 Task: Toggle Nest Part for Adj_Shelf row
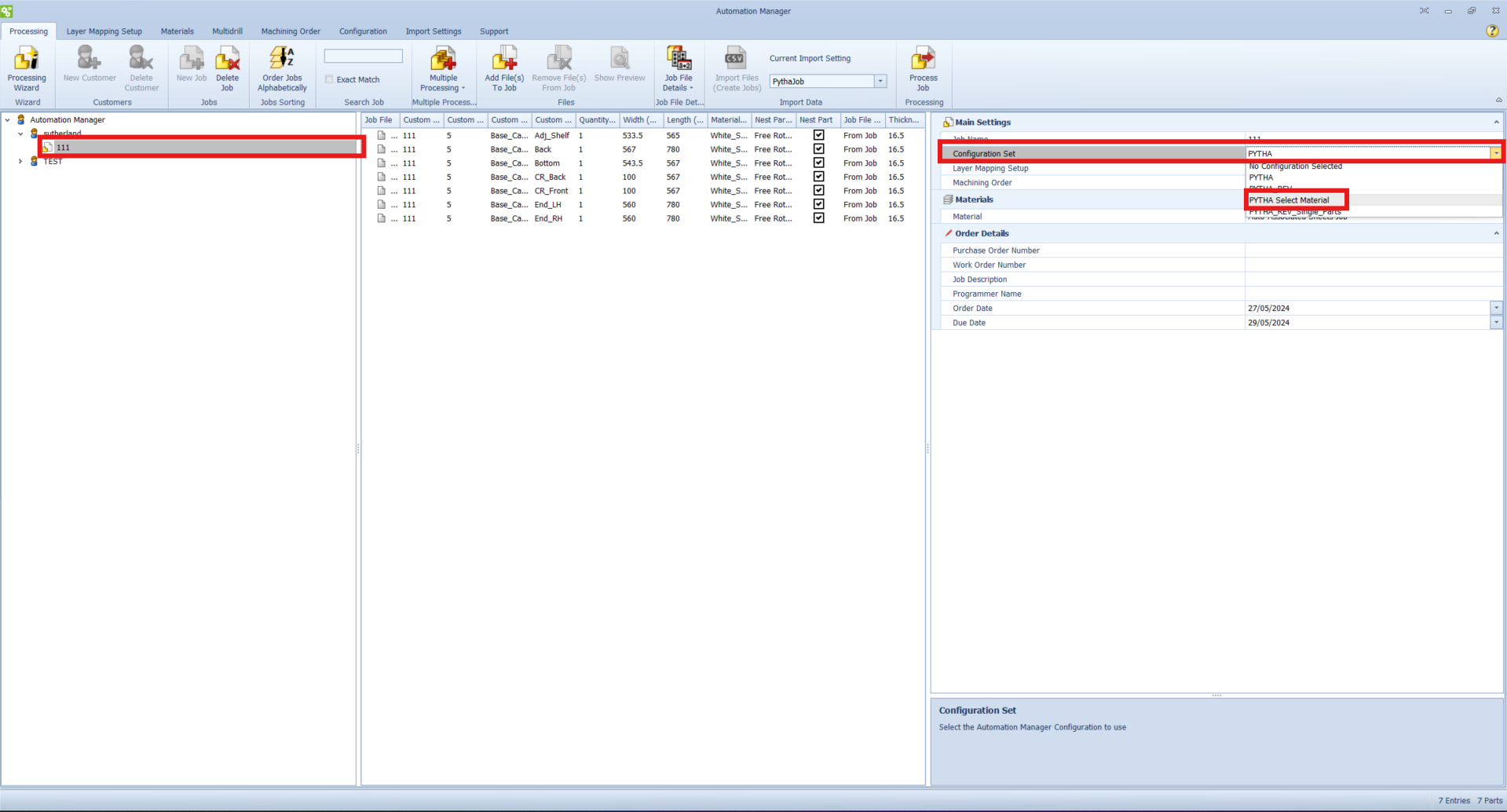(x=818, y=135)
